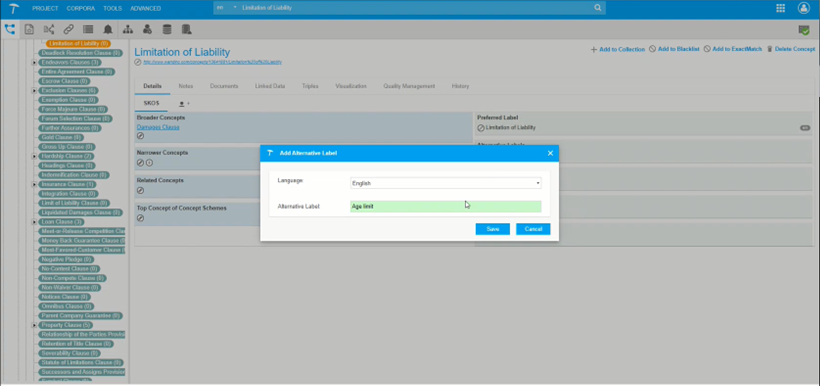Click the PoolParty logo icon in header
Screen dimensions: 820x386
(x=14, y=8)
